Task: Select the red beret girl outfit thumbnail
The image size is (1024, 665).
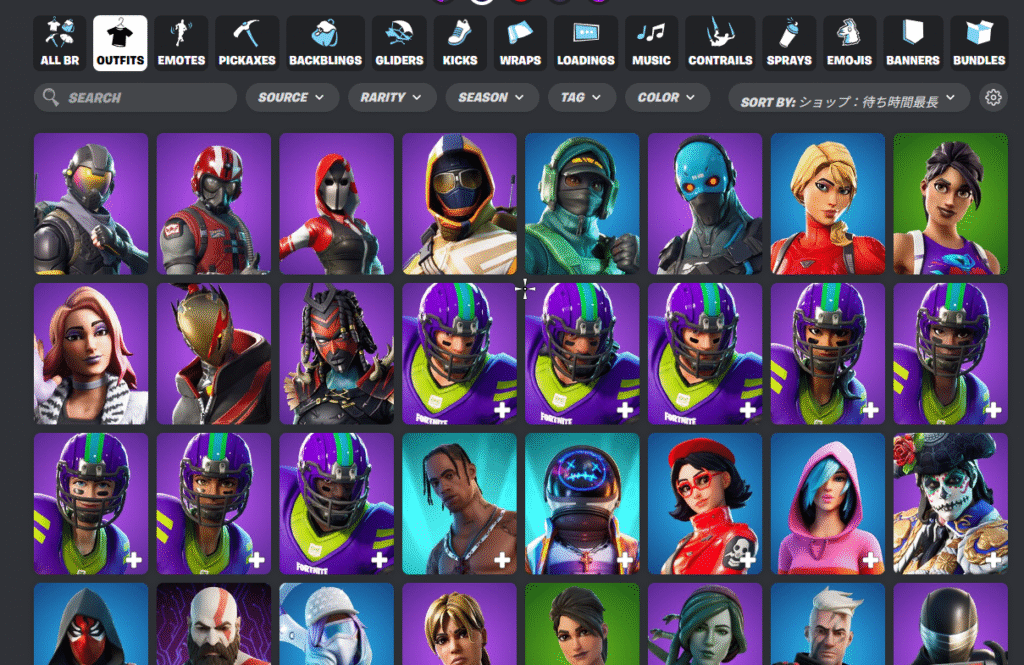Action: (x=704, y=503)
